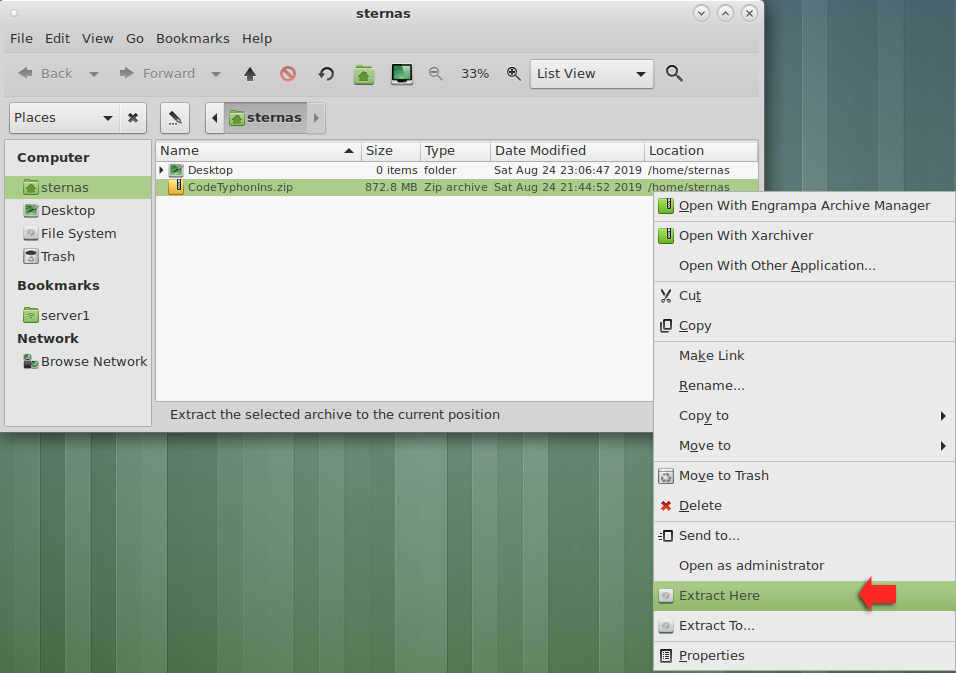Image resolution: width=956 pixels, height=673 pixels.
Task: Zoom out with the magnifier minus icon
Action: click(x=436, y=74)
